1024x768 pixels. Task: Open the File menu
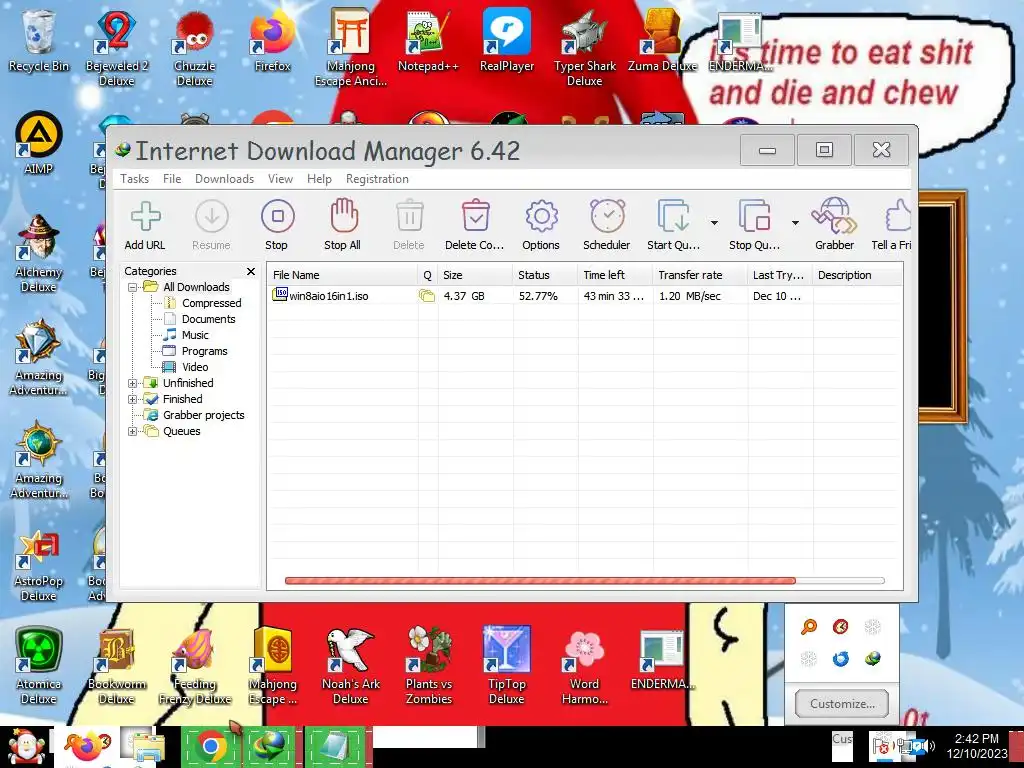click(x=172, y=179)
